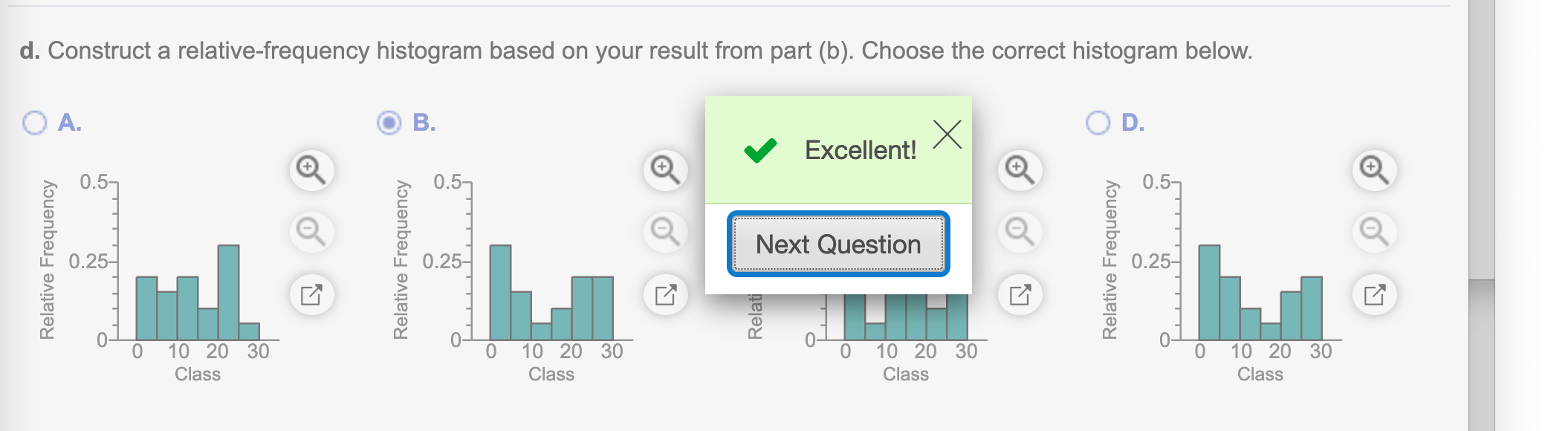1568x431 pixels.
Task: Select answer option A
Action: click(34, 123)
